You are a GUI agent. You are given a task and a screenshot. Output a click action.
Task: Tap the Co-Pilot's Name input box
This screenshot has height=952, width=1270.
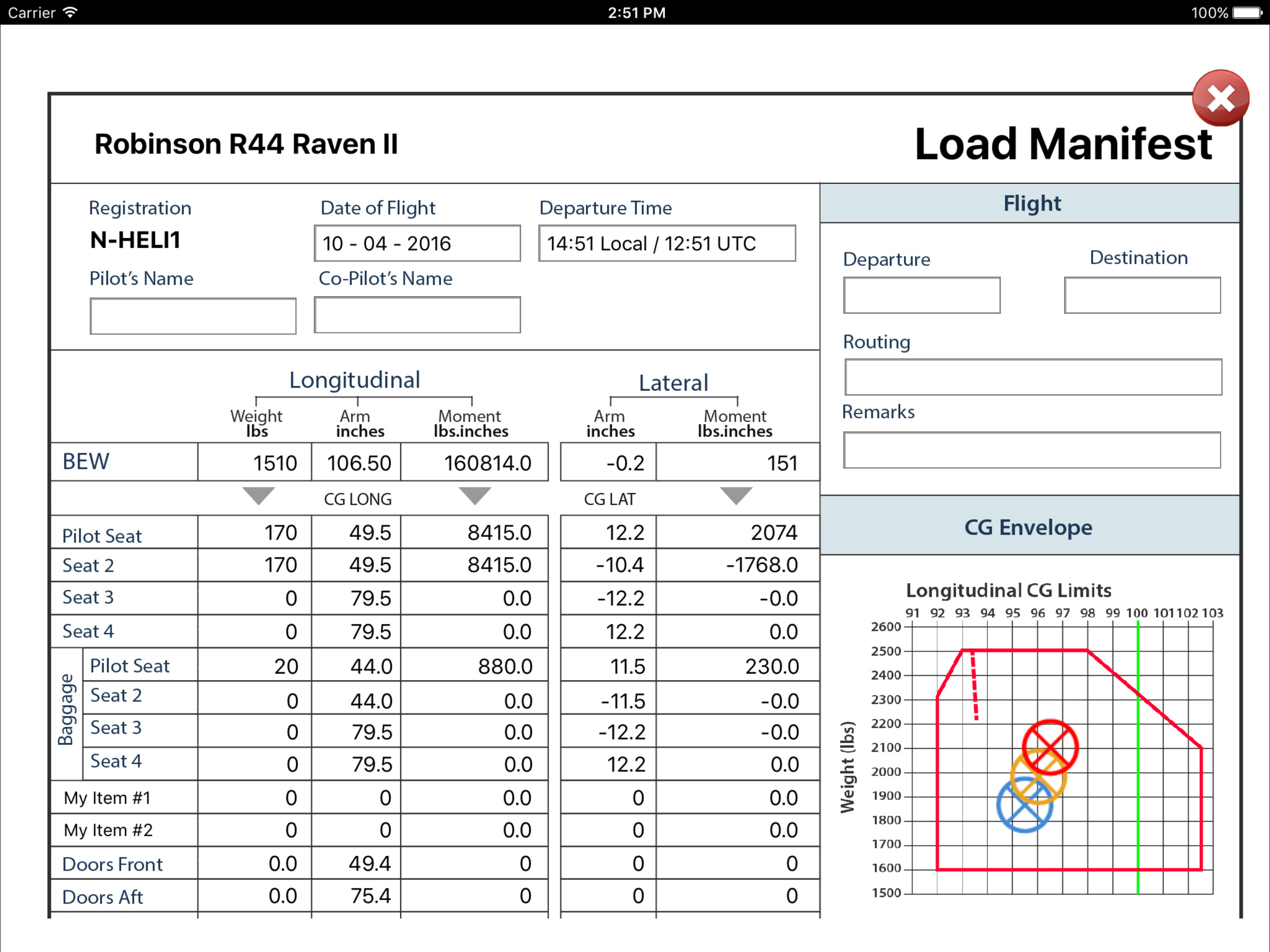(417, 315)
